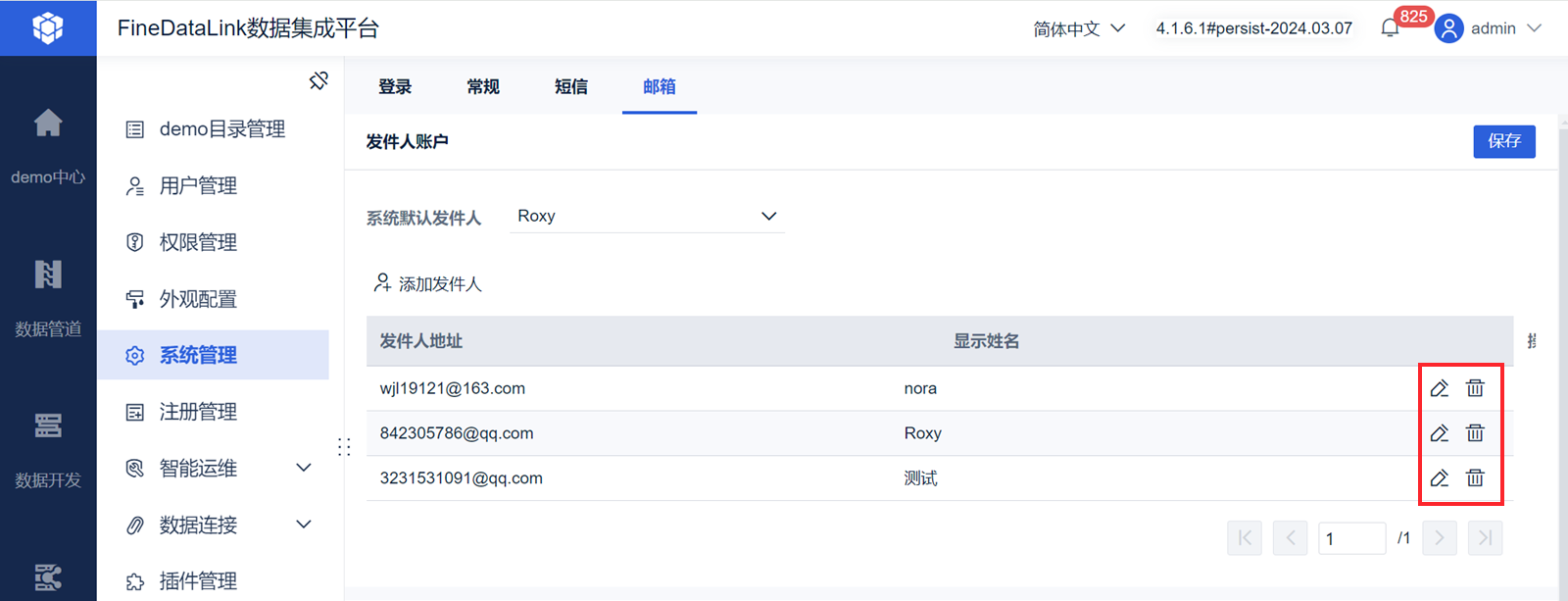Open the notification bell
The width and height of the screenshot is (1568, 601).
click(x=1390, y=28)
